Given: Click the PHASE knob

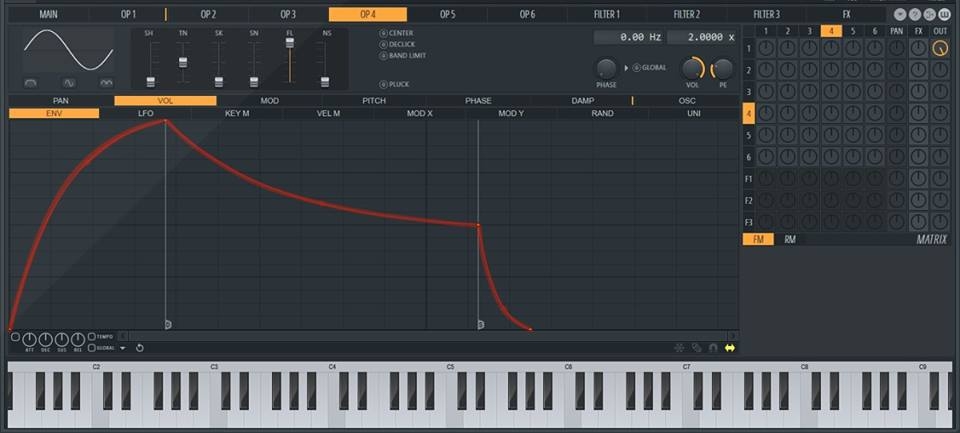Looking at the screenshot, I should pos(607,68).
